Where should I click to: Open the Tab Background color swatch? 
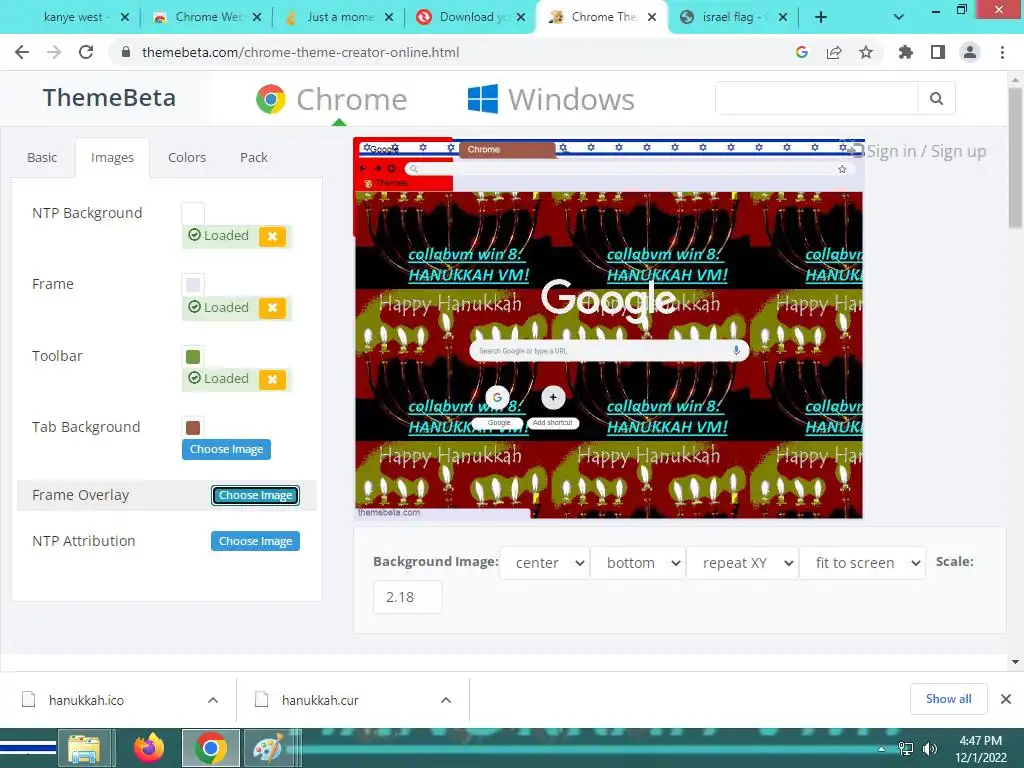tap(193, 427)
